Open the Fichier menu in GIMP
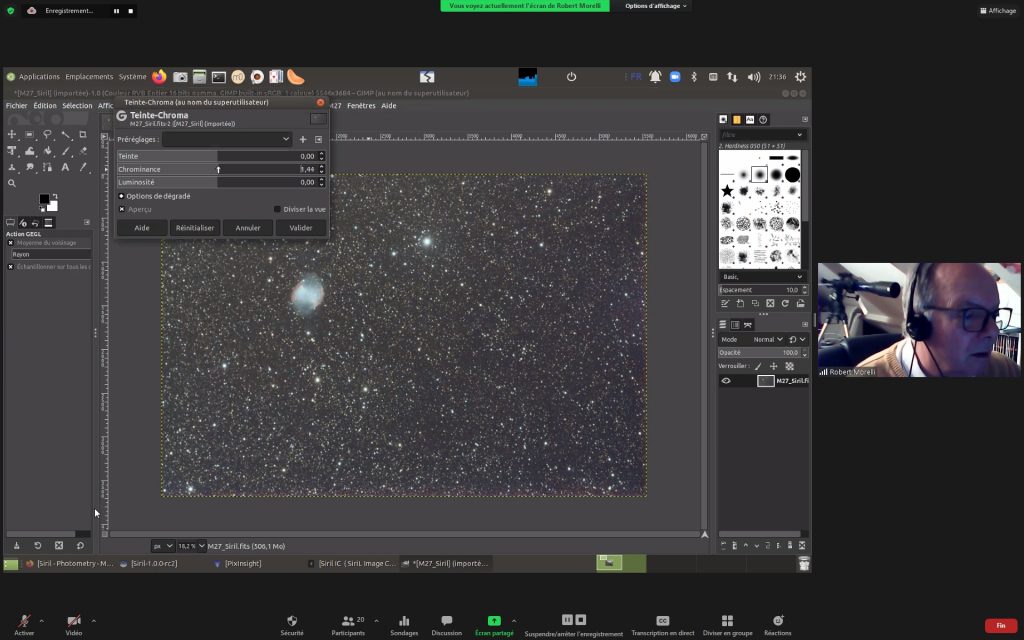 point(17,106)
